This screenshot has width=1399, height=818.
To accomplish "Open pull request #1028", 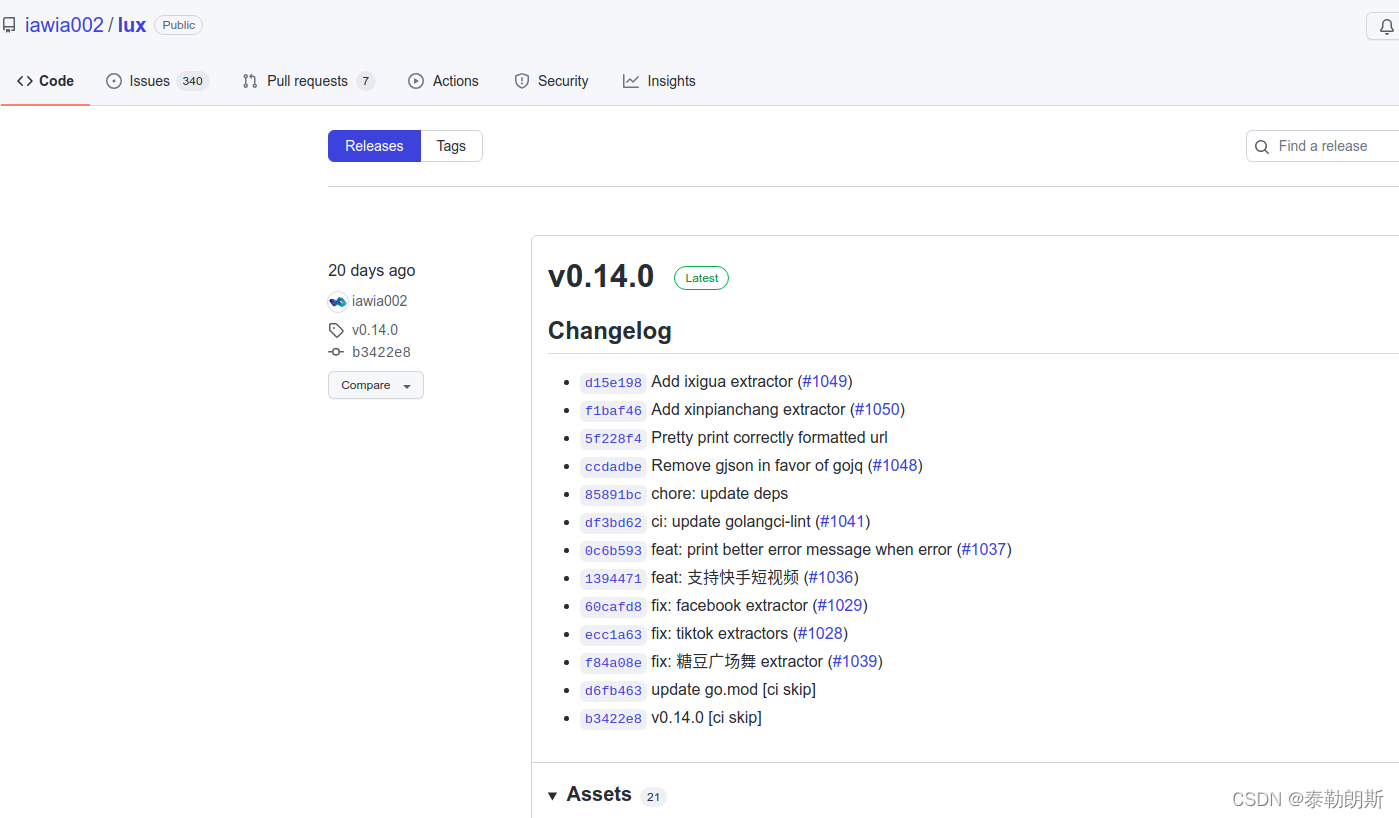I will tap(821, 633).
